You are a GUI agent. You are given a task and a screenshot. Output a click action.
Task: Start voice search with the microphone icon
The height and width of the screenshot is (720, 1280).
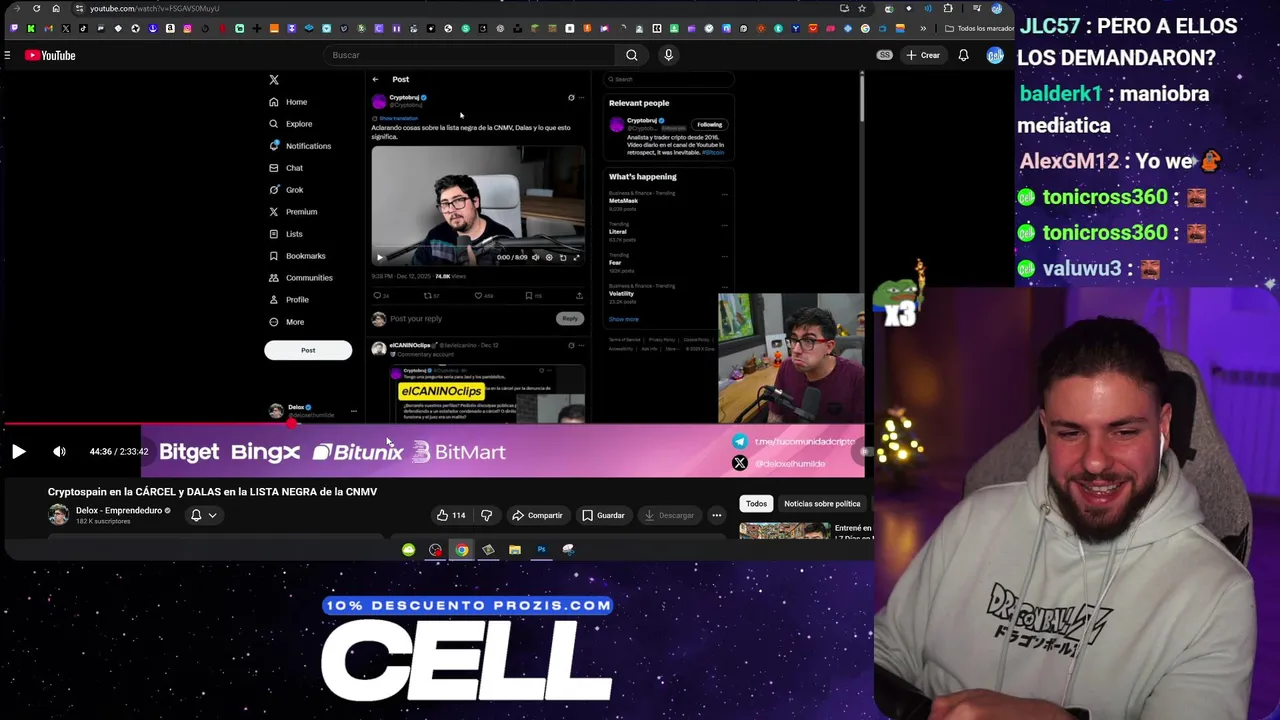[x=668, y=55]
